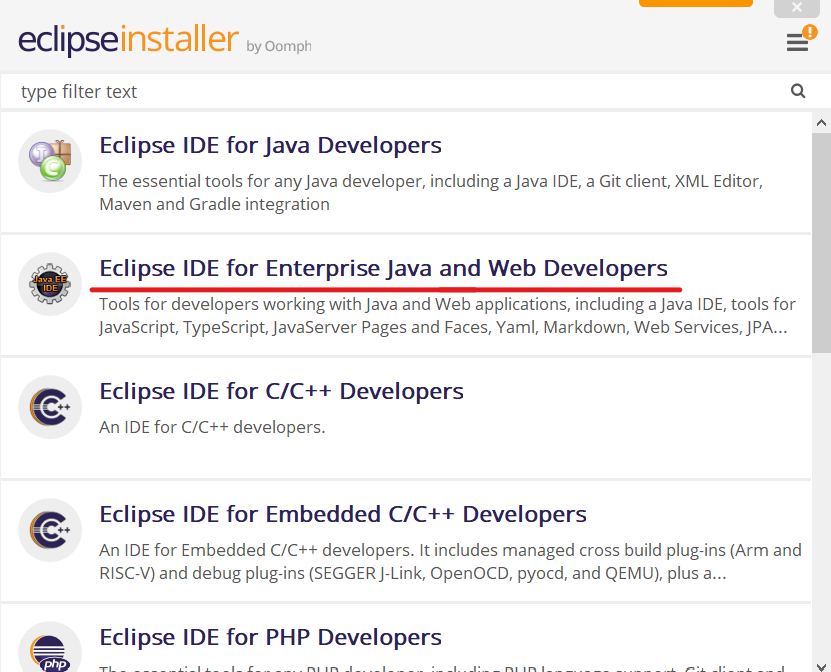The image size is (831, 672).
Task: Select Eclipse IDE for Enterprise Java and Web Developers
Action: (383, 268)
